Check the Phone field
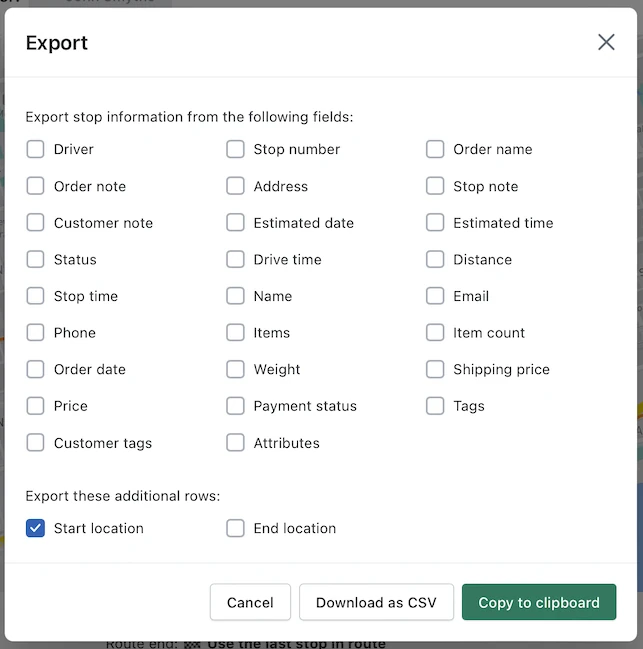Image resolution: width=643 pixels, height=649 pixels. click(35, 332)
